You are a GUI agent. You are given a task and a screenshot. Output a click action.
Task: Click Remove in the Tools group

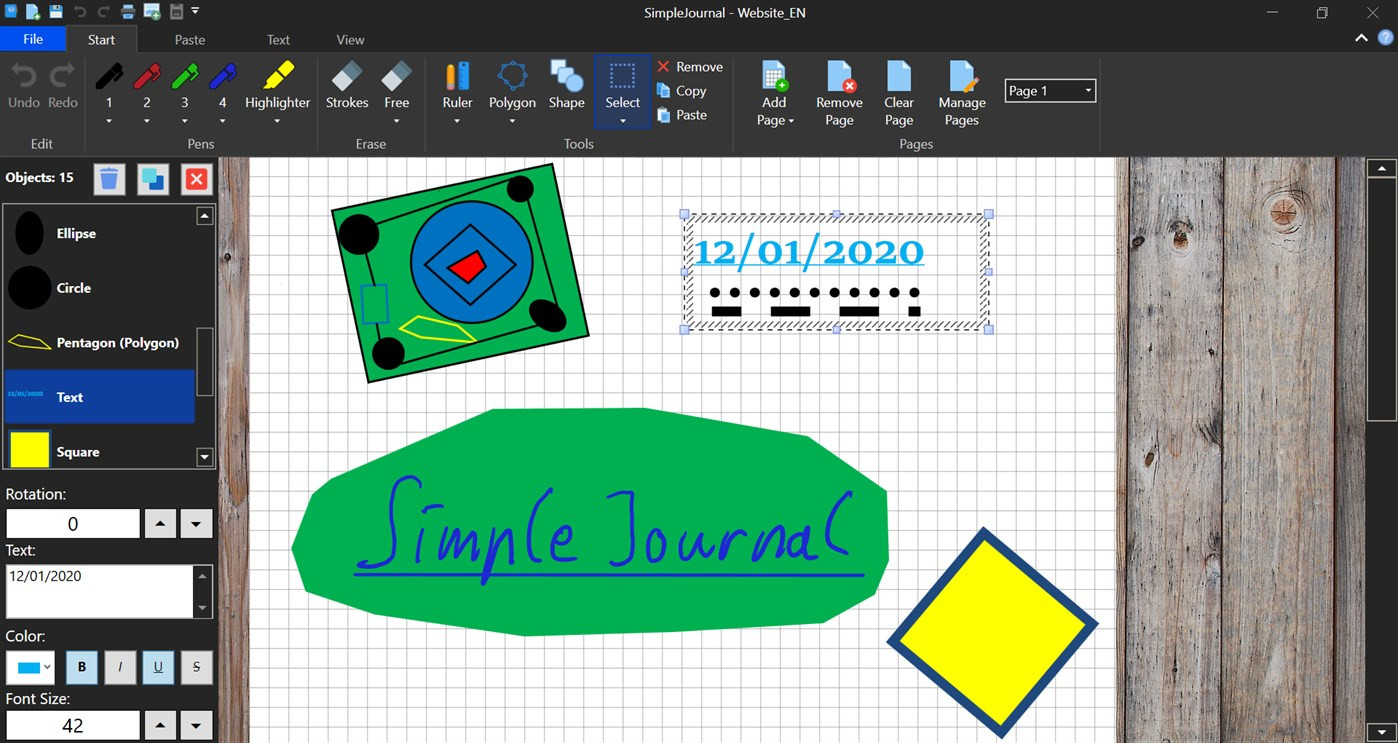pos(690,67)
